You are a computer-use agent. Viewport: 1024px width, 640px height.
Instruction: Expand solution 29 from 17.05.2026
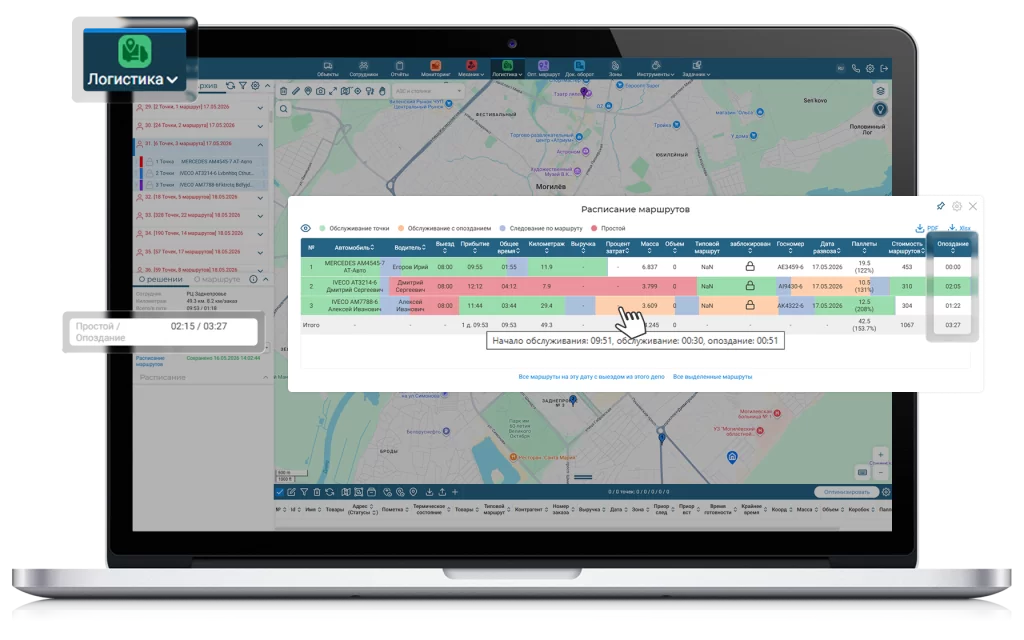tap(261, 108)
